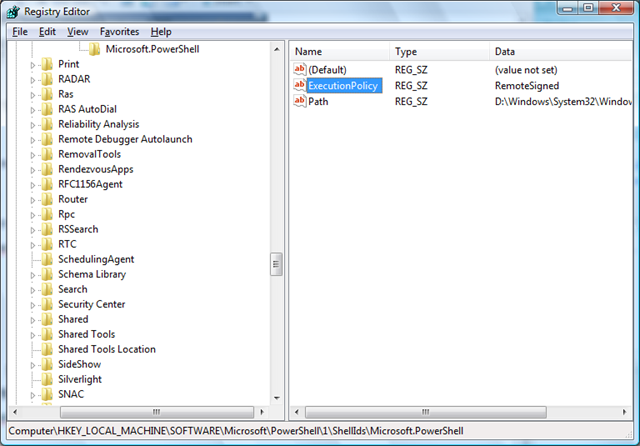The width and height of the screenshot is (640, 446).
Task: Expand the RAS AutoDial key
Action: [33, 110]
